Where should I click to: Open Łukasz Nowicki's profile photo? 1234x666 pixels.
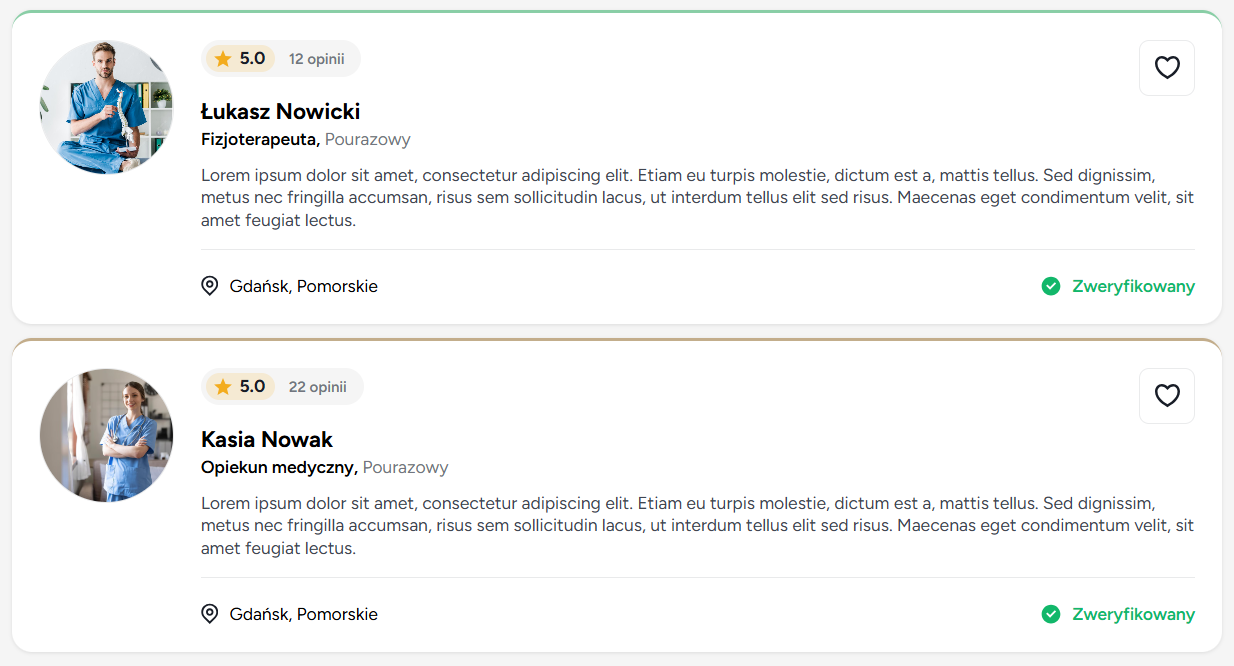[106, 107]
